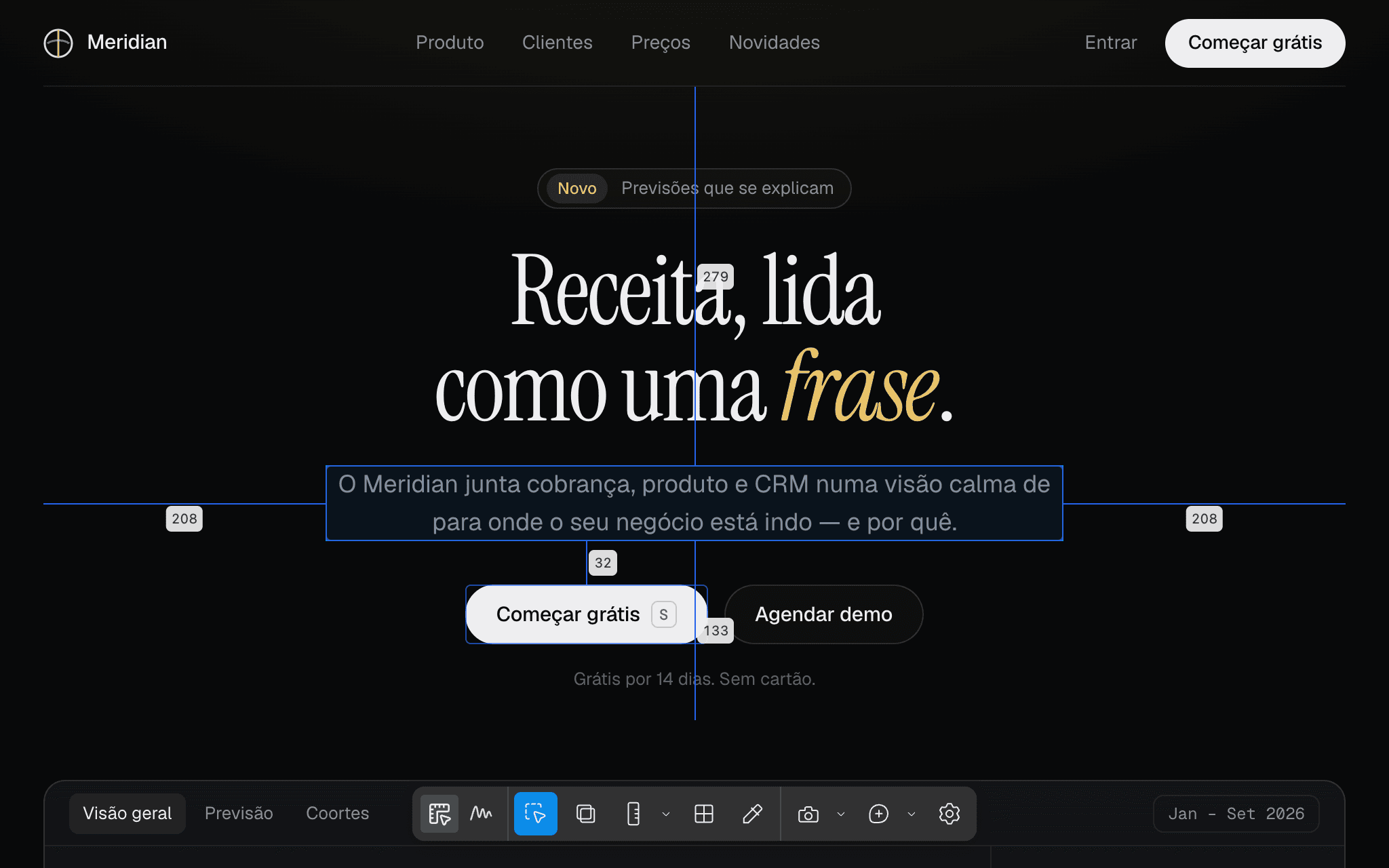Activate the dashed selection cursor tool
The height and width of the screenshot is (868, 1389).
(536, 814)
